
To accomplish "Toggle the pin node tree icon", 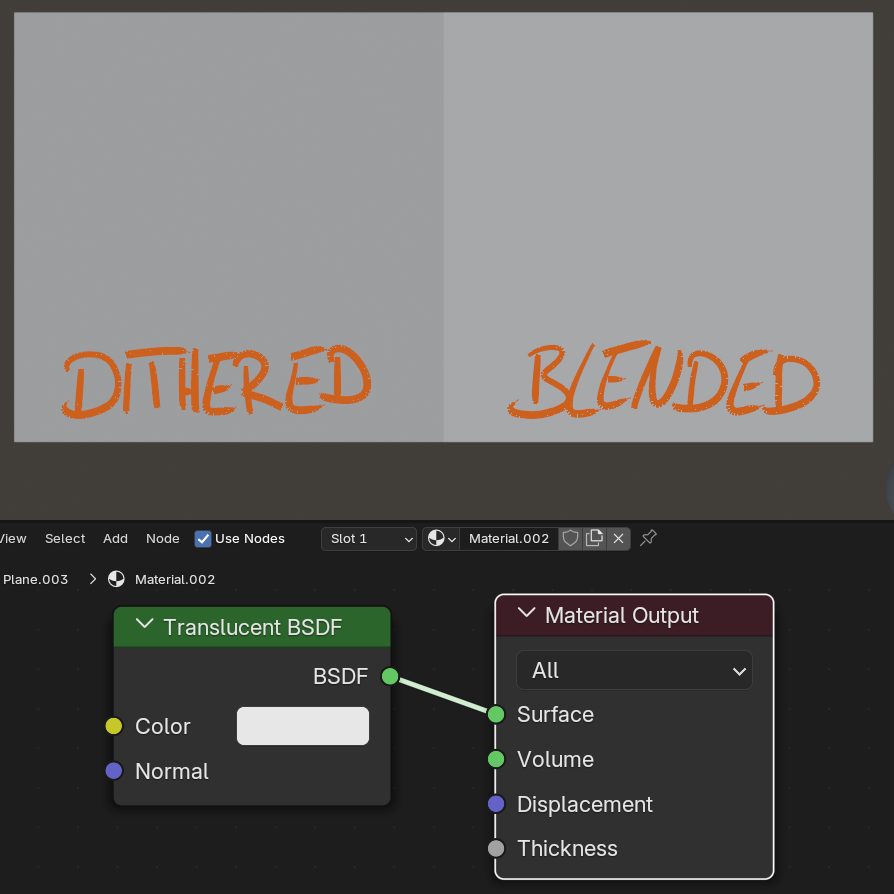I will click(648, 538).
